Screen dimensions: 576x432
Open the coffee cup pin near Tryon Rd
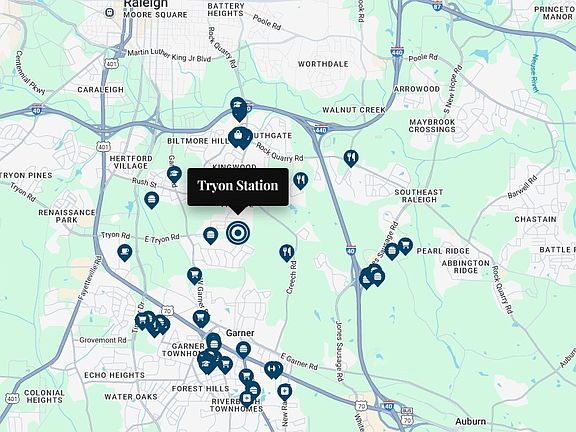(x=125, y=252)
